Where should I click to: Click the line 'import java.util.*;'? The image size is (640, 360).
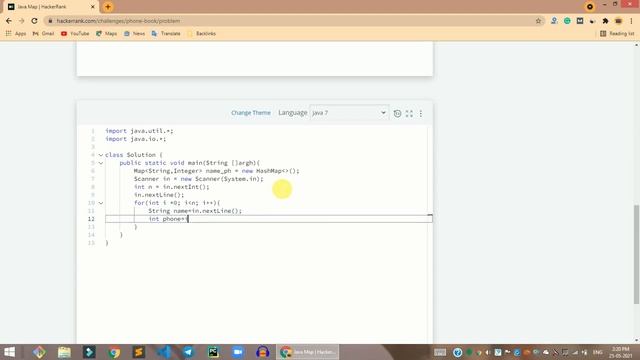[139, 131]
